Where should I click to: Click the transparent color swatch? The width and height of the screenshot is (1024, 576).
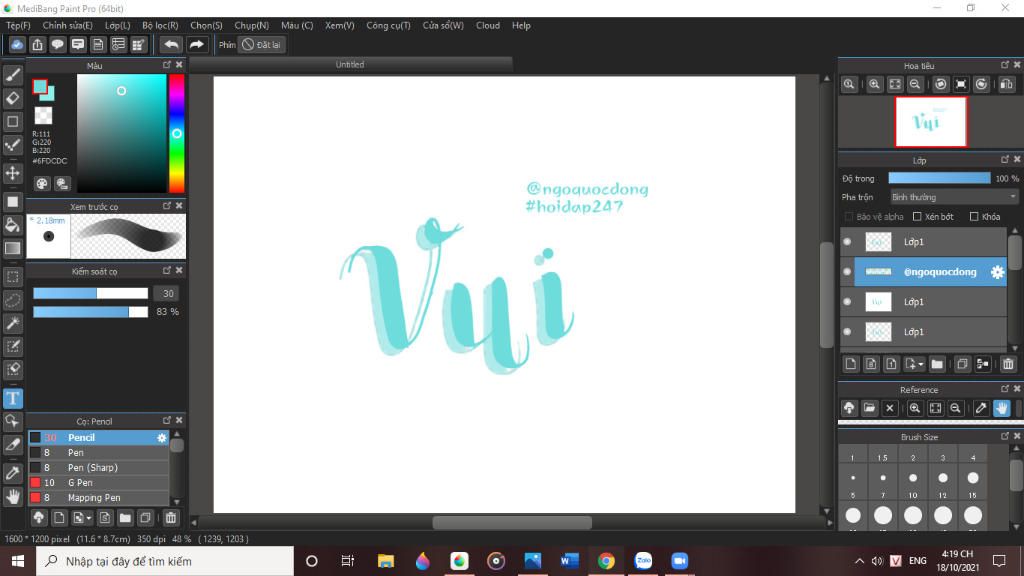[x=43, y=116]
